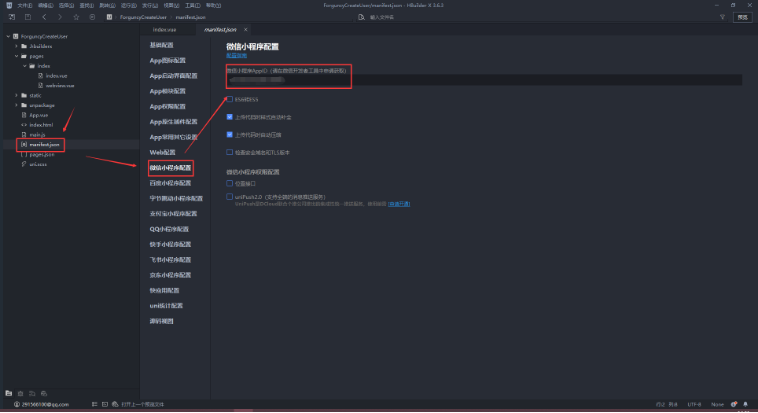758x413 pixels.
Task: Click the WeChat mini program AppID input field
Action: (x=484, y=80)
